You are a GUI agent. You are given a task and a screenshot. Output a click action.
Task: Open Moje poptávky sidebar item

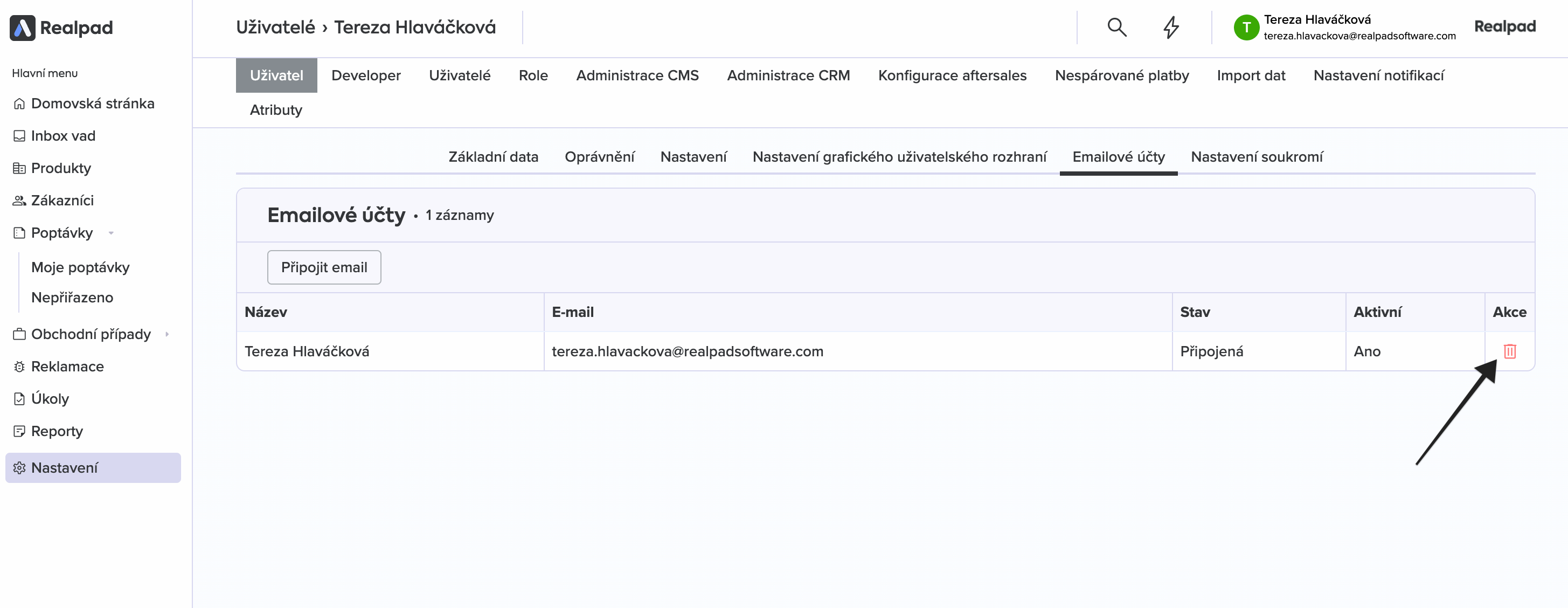(x=80, y=267)
